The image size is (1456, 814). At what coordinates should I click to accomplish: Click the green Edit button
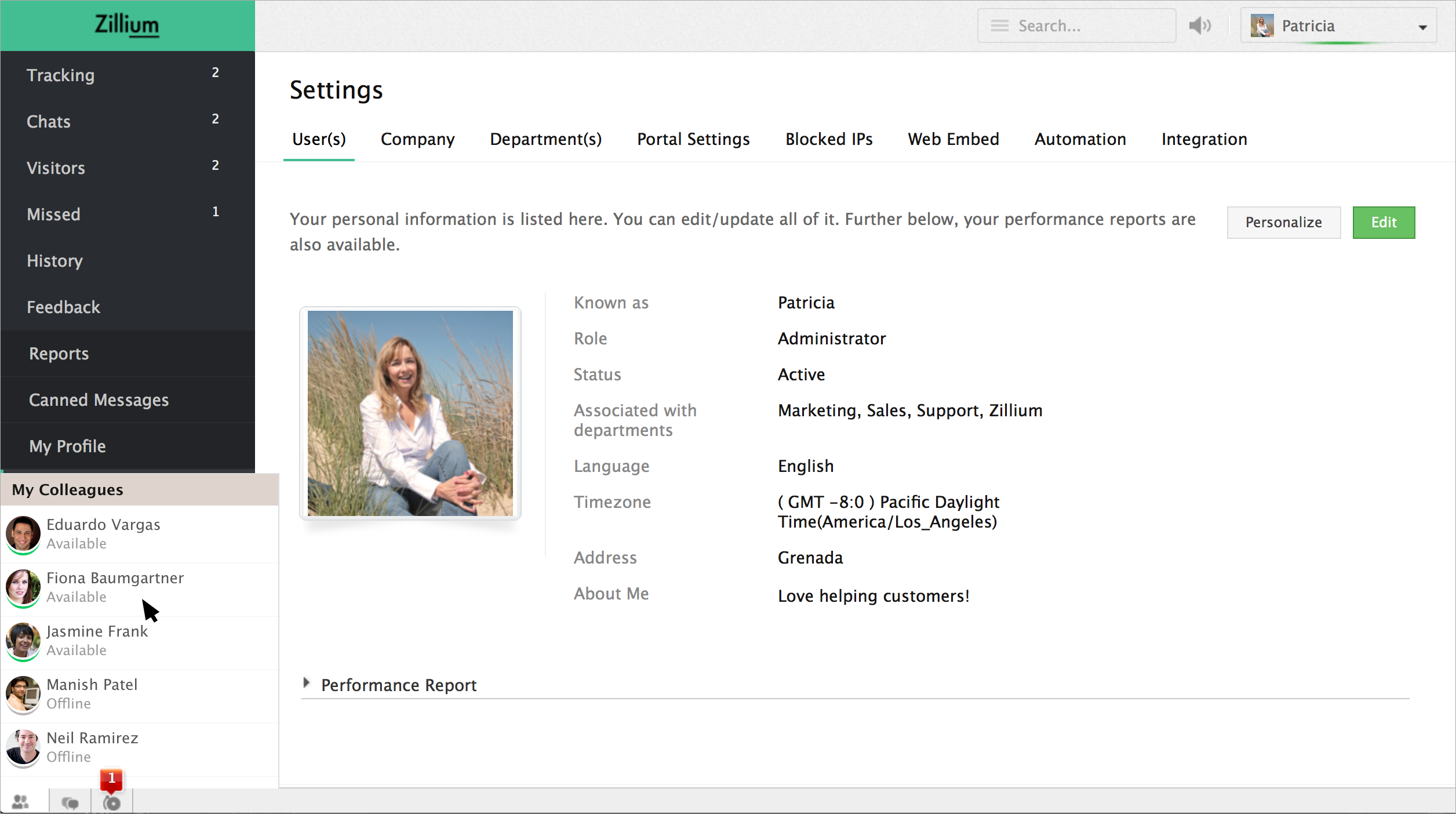click(1383, 223)
